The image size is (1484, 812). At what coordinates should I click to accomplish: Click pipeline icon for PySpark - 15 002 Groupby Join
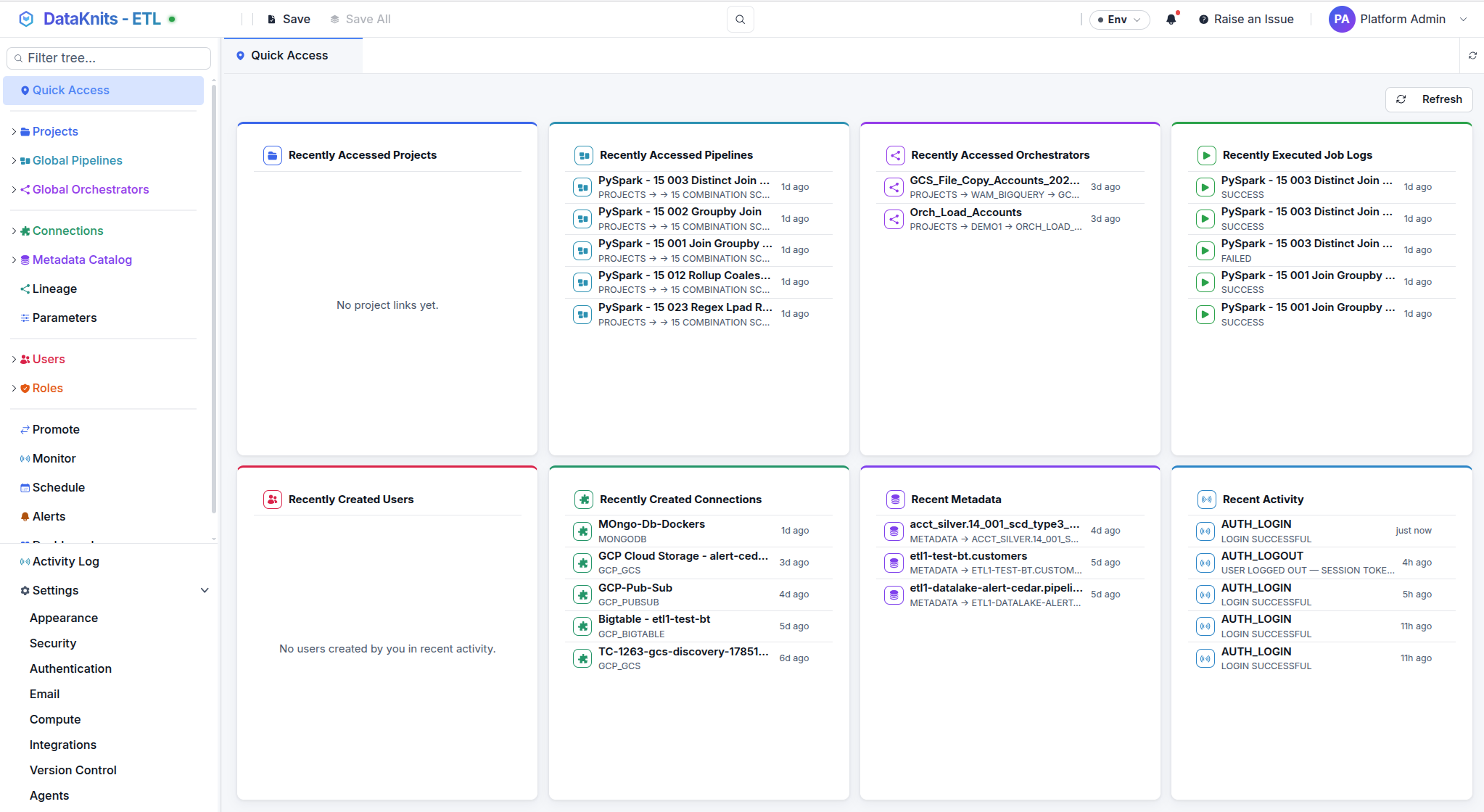[582, 219]
